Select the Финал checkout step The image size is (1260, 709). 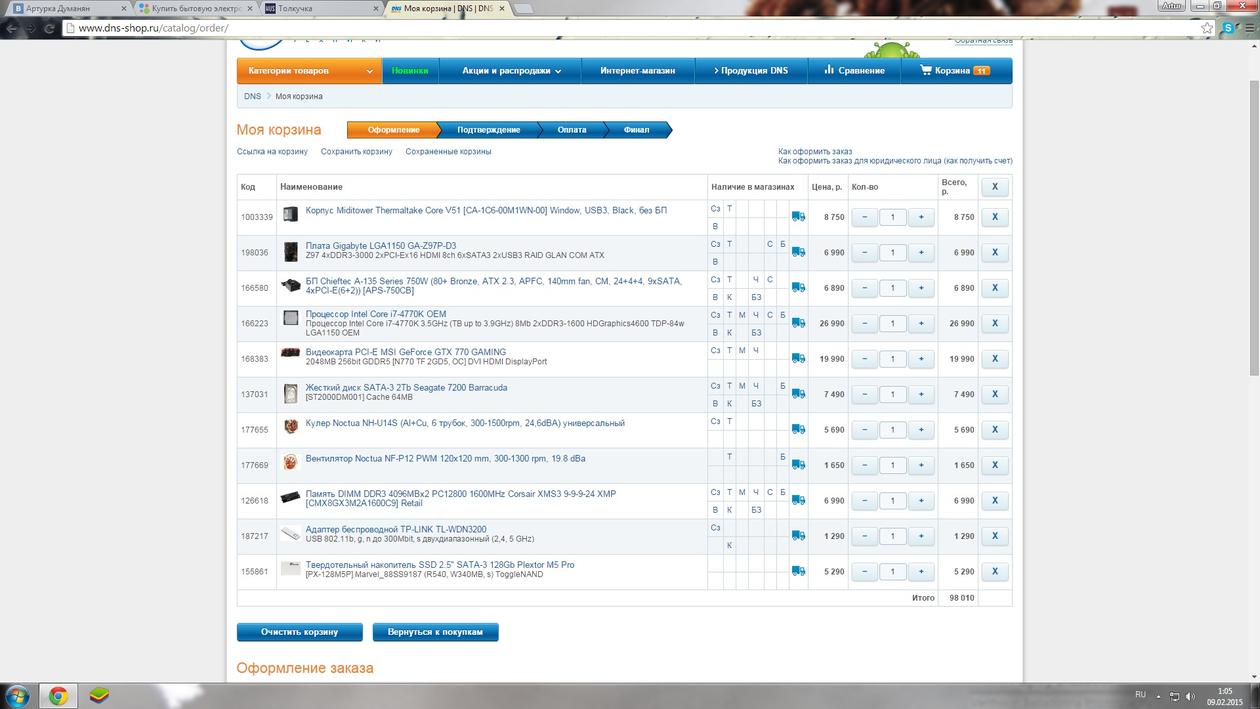[636, 130]
